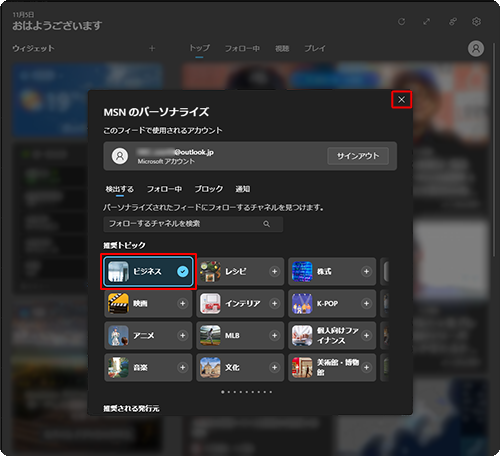This screenshot has width=500, height=456.
Task: Click the search magnifier icon
Action: tap(266, 224)
